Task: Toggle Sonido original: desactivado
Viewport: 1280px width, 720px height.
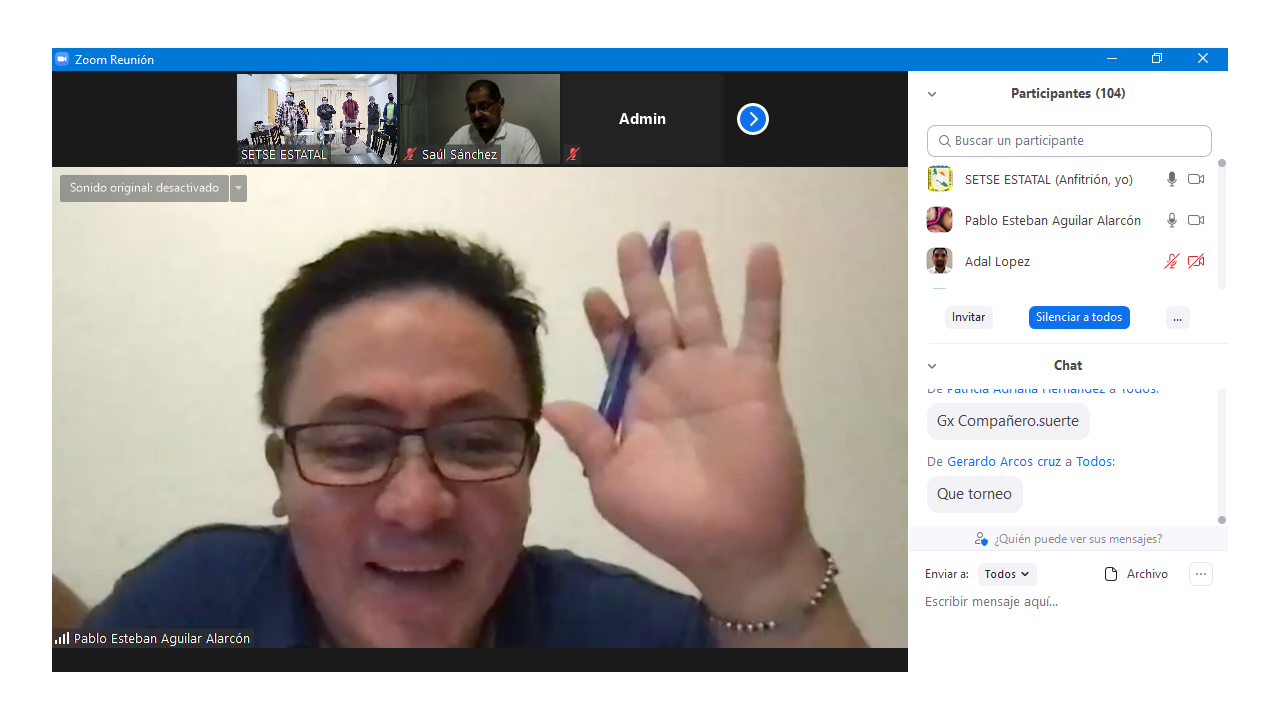Action: pyautogui.click(x=144, y=188)
